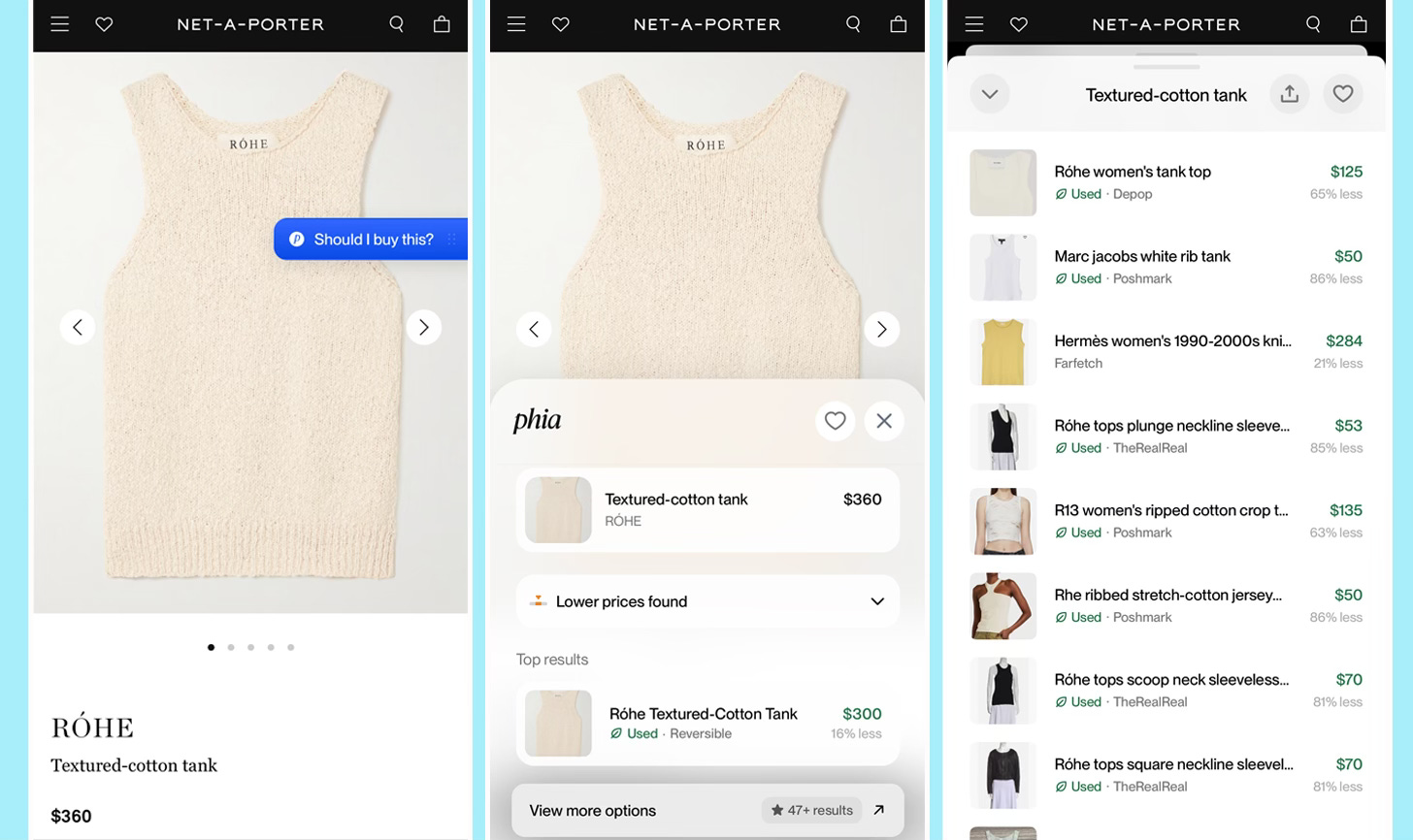Show the next product image on the left screen

click(x=423, y=327)
